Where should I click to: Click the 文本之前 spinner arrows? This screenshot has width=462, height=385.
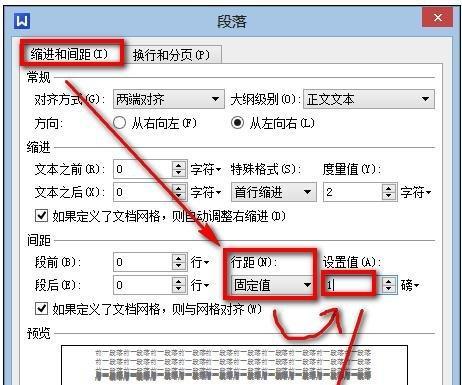[x=179, y=169]
